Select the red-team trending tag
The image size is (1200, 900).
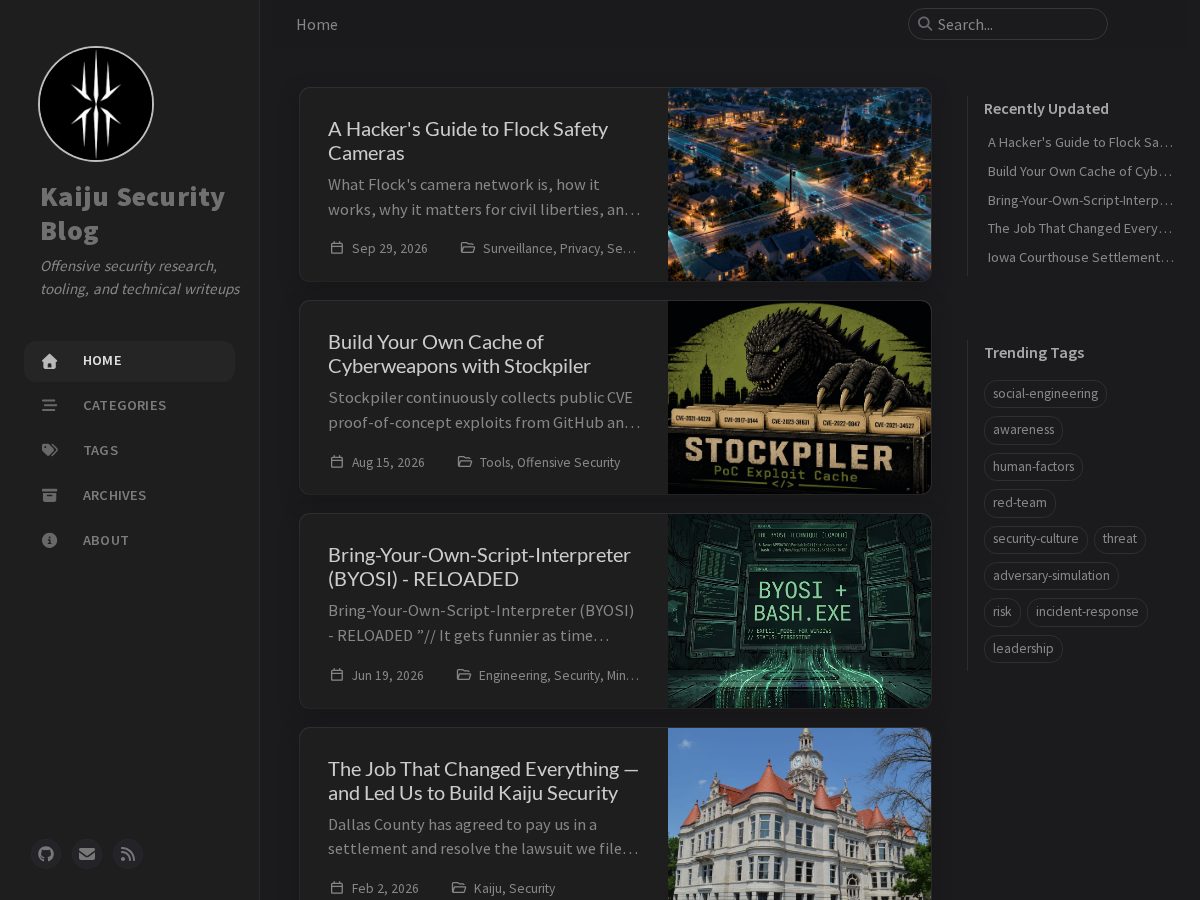(1020, 502)
